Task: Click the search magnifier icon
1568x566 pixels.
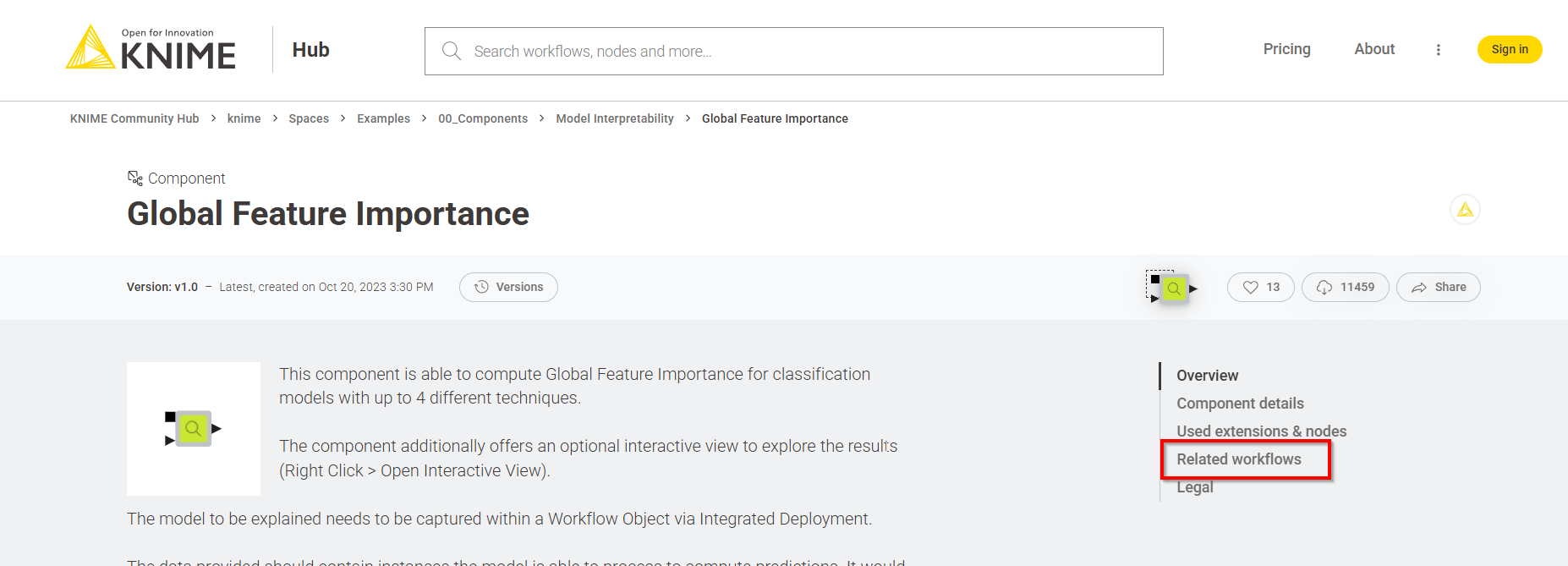Action: coord(452,51)
